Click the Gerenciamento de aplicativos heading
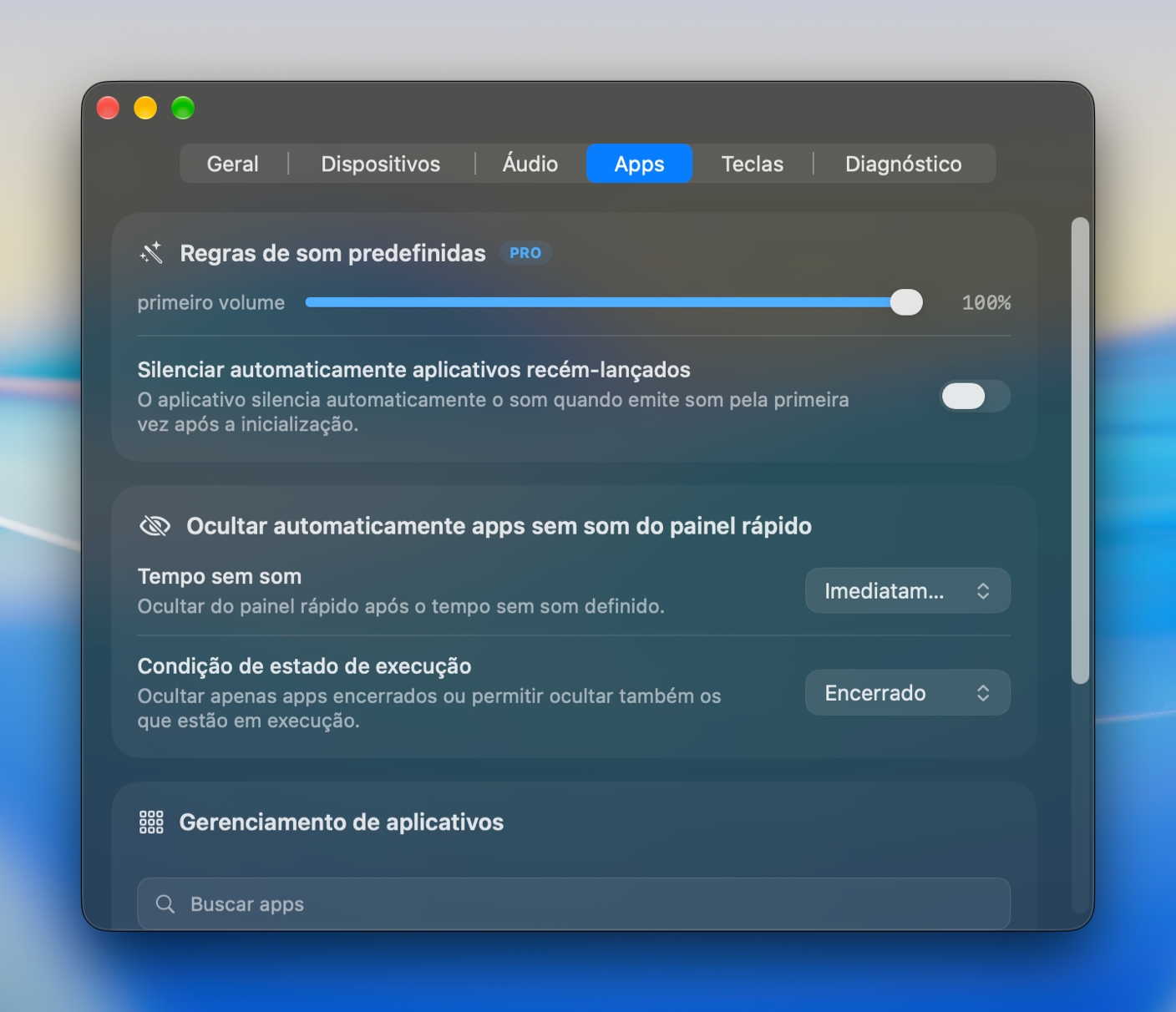The width and height of the screenshot is (1176, 1012). click(x=342, y=822)
